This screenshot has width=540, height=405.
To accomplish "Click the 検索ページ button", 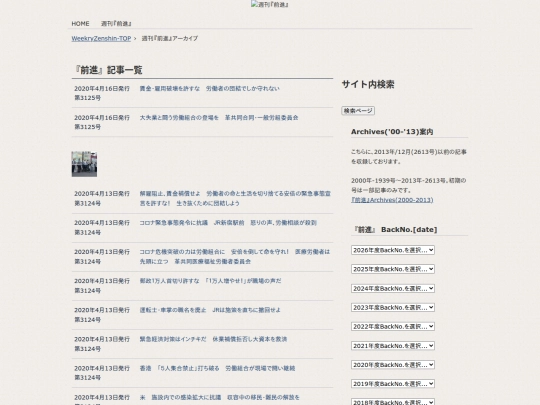I will tap(358, 111).
